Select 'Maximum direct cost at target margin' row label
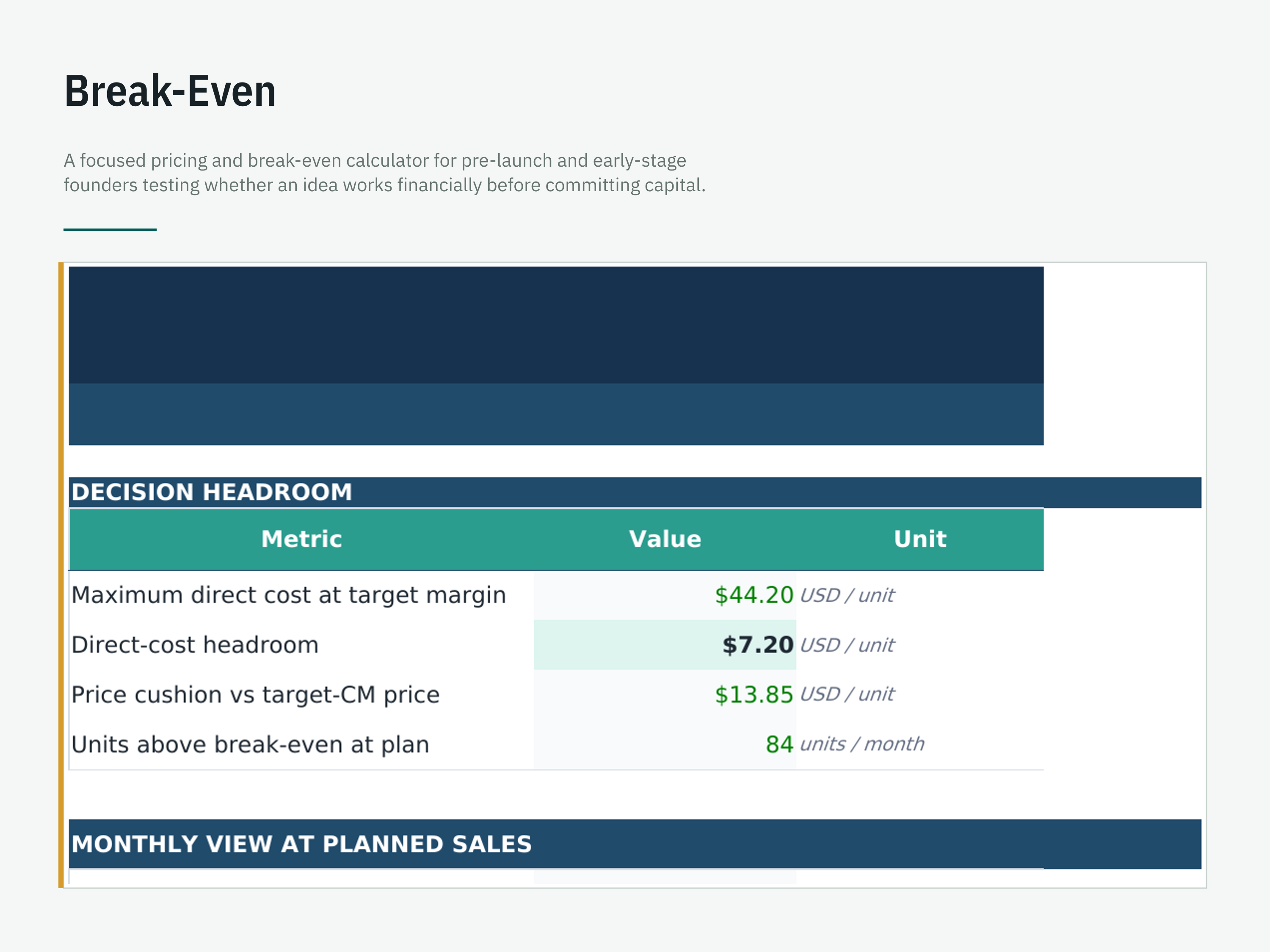The image size is (1270, 952). point(289,595)
